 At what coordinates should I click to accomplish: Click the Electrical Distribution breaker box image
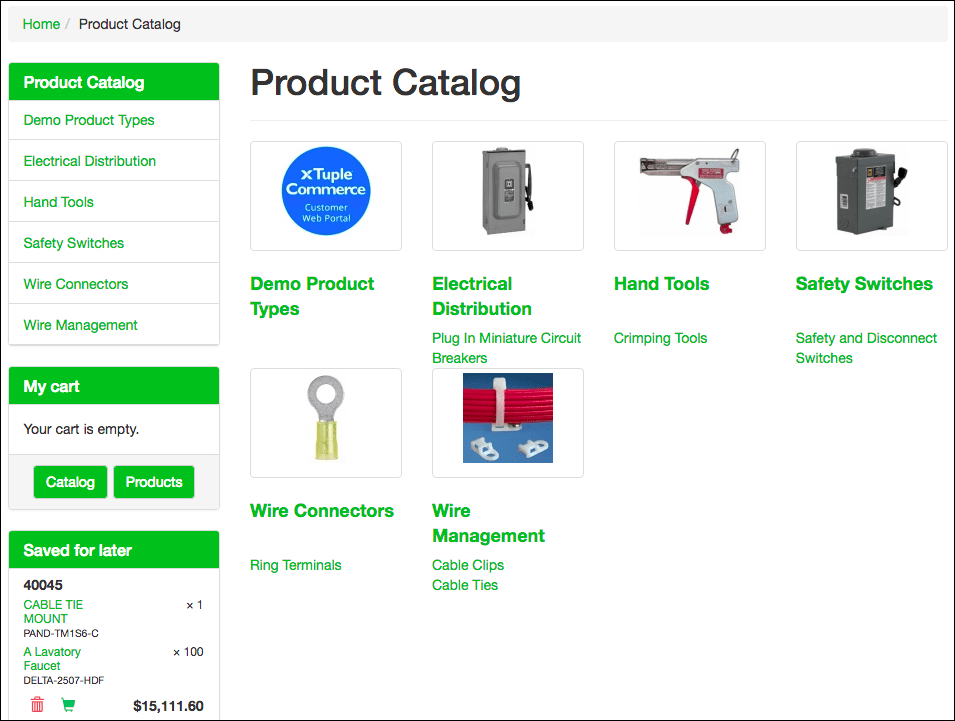click(x=507, y=195)
